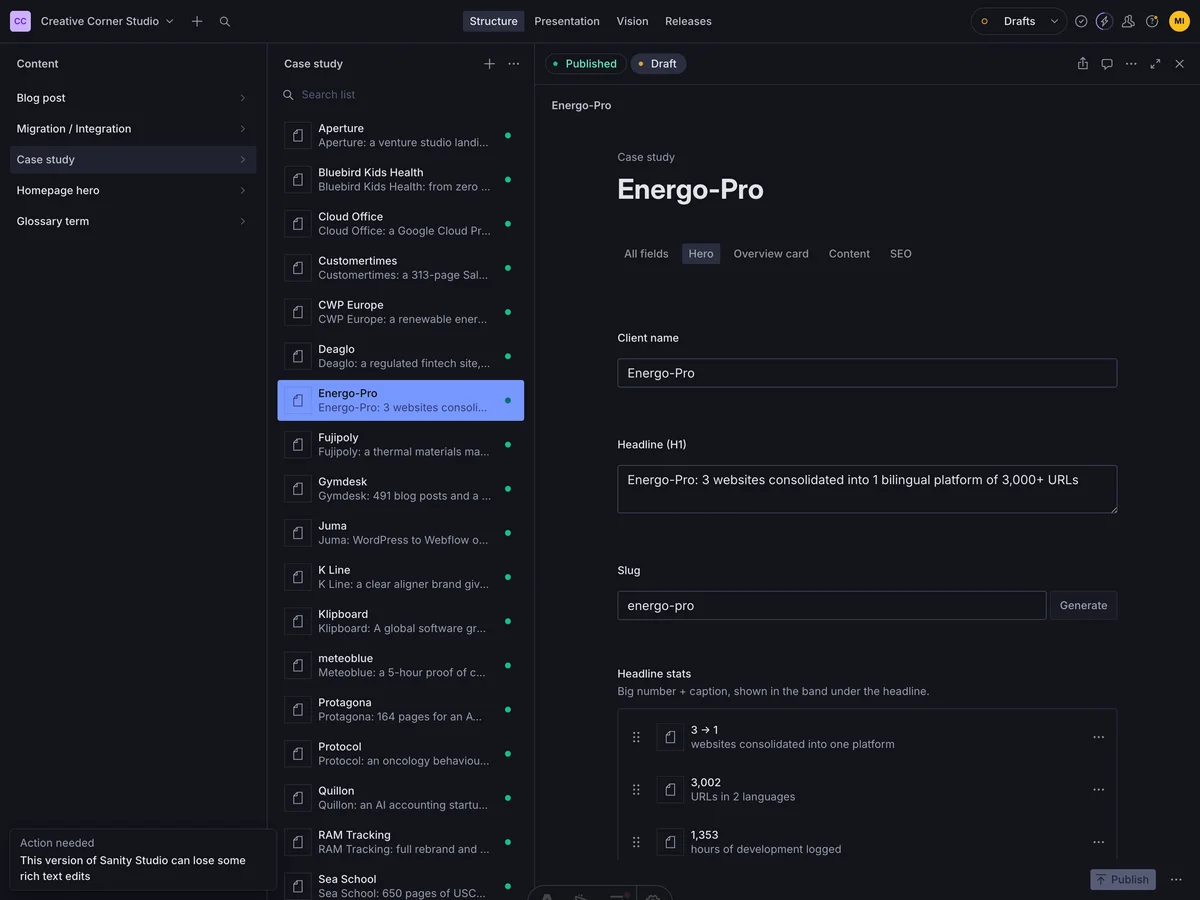
Task: Click drag handle of '3 → 1' stat
Action: tap(636, 737)
